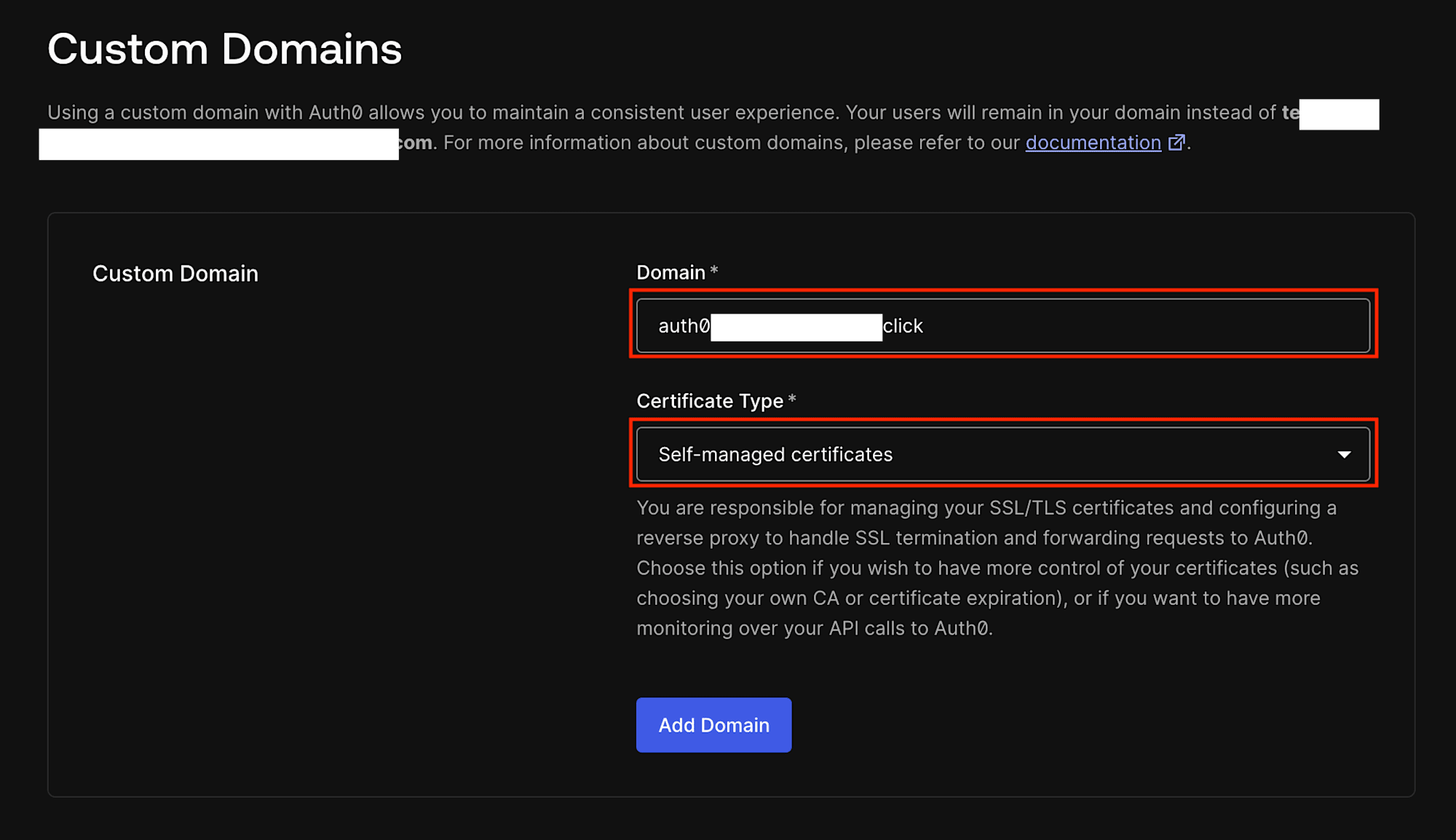This screenshot has width=1456, height=840.
Task: Open the documentation link
Action: [x=1093, y=143]
